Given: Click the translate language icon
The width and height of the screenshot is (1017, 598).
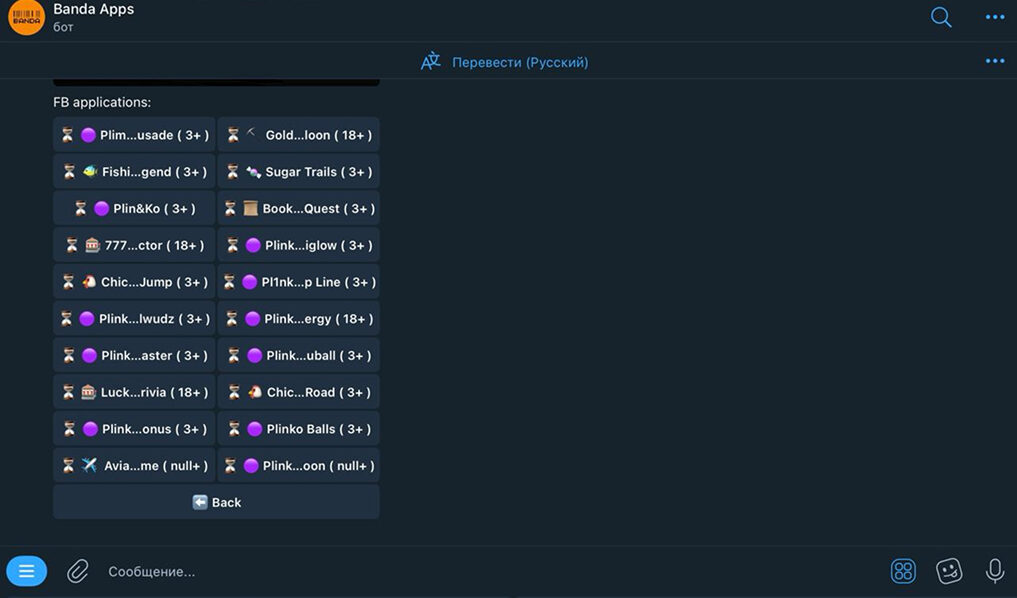Looking at the screenshot, I should tap(431, 62).
